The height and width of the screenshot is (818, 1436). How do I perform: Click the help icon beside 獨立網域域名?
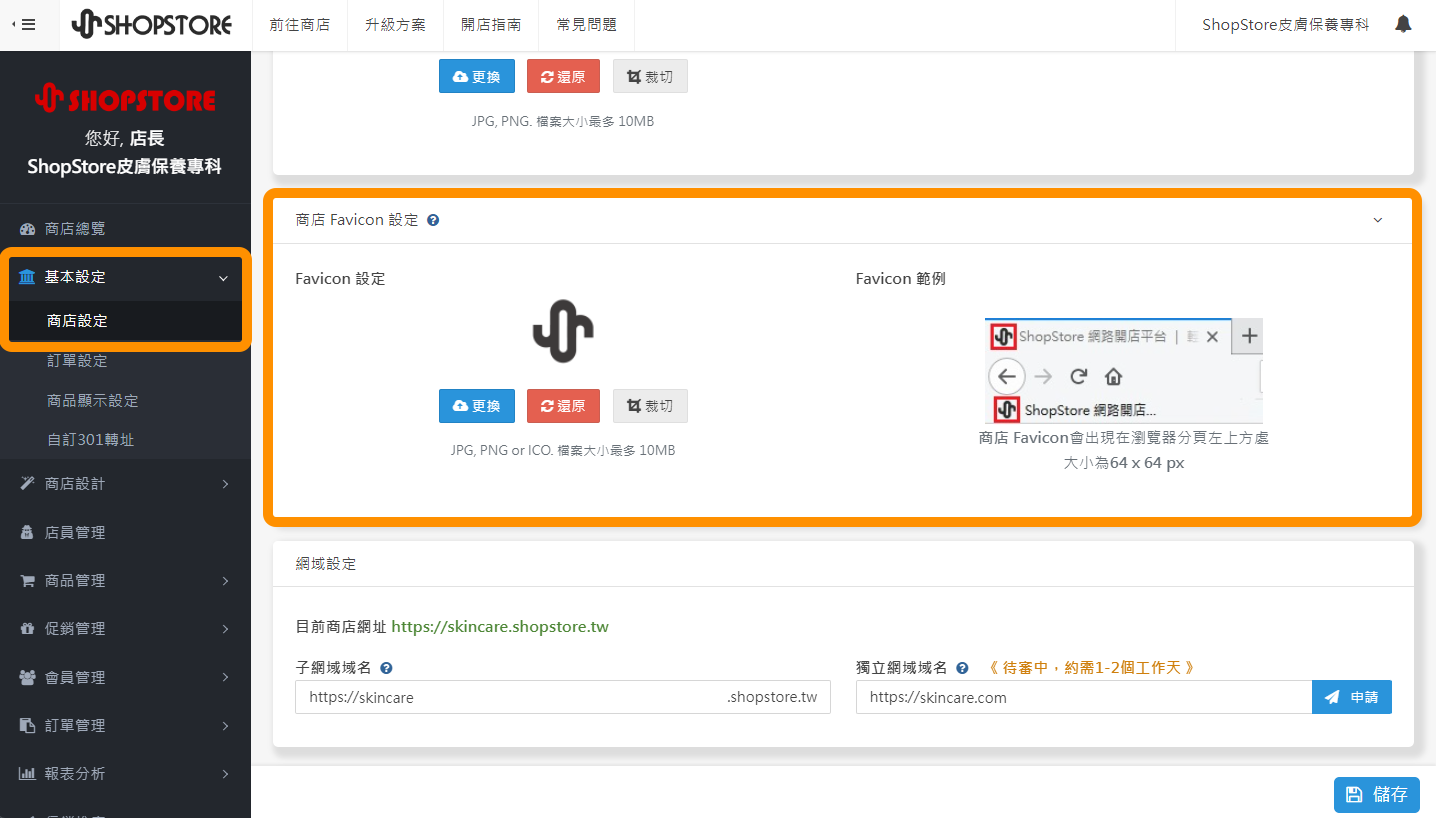coord(962,668)
